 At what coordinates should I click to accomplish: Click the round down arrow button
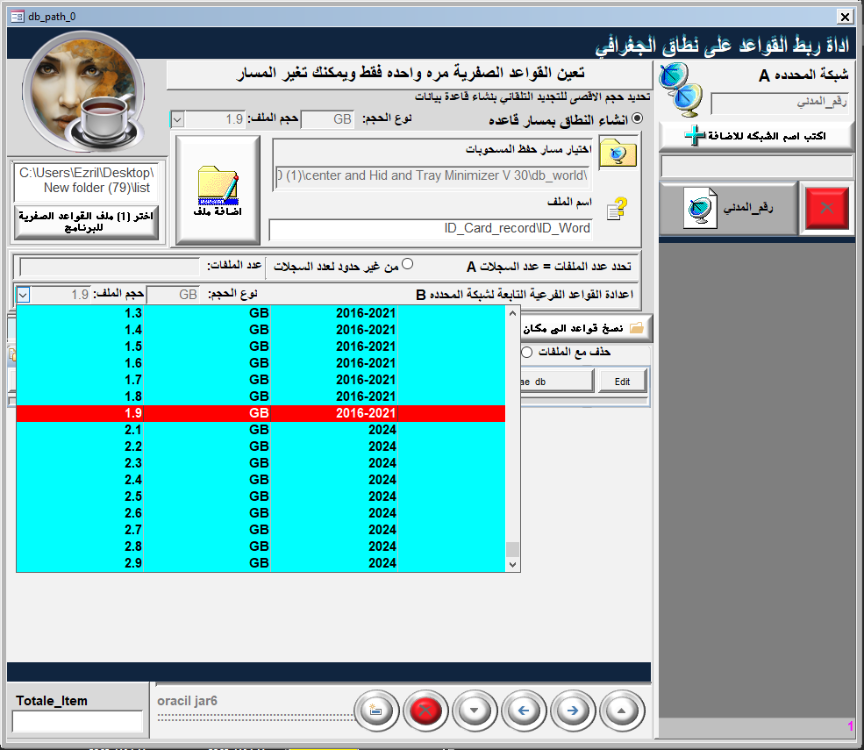pyautogui.click(x=475, y=711)
